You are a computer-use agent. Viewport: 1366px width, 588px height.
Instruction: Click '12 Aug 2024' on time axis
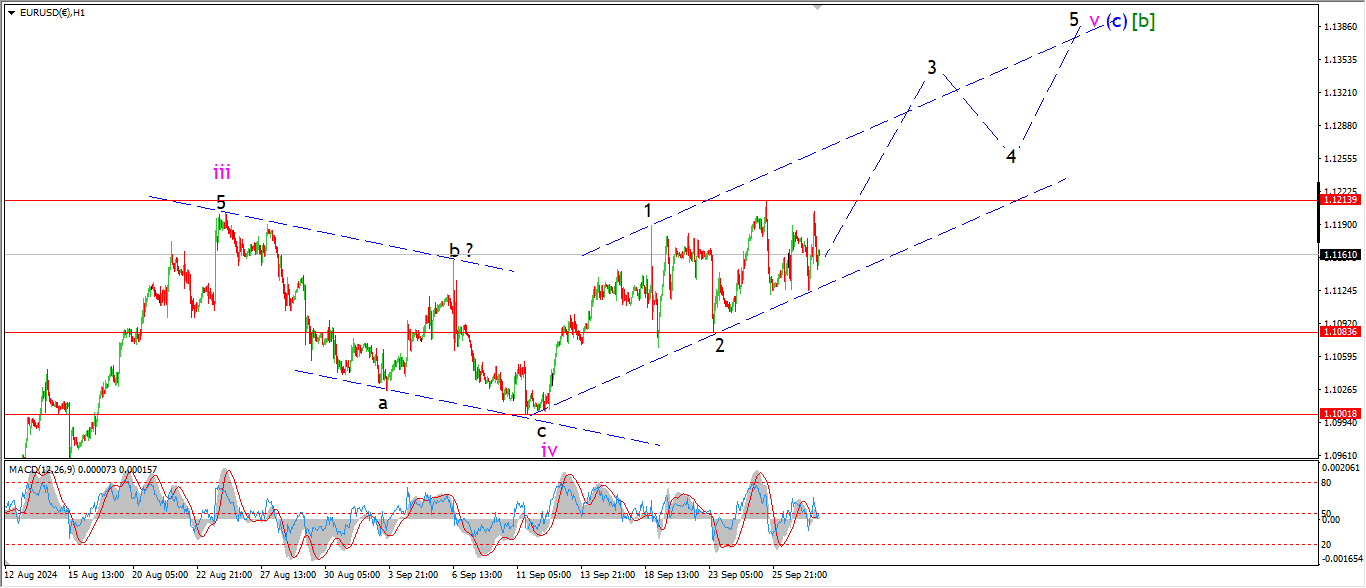click(31, 575)
